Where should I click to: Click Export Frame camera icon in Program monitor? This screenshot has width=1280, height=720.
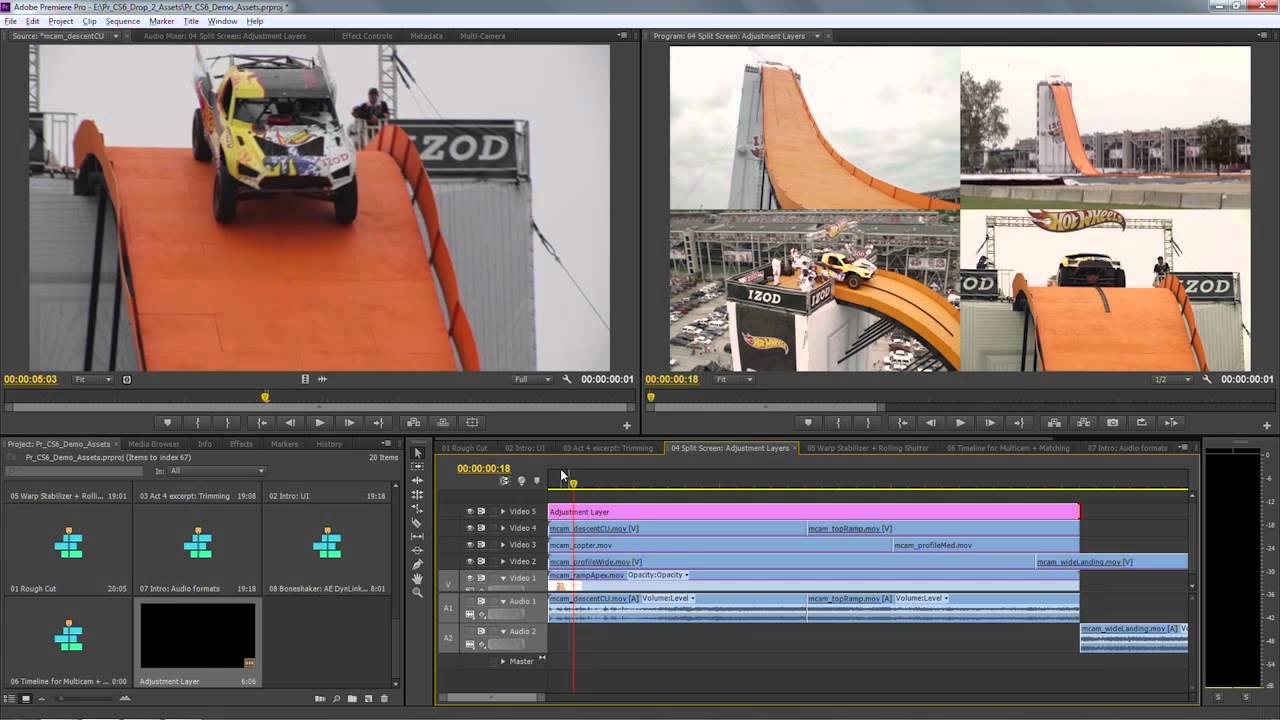click(1112, 423)
